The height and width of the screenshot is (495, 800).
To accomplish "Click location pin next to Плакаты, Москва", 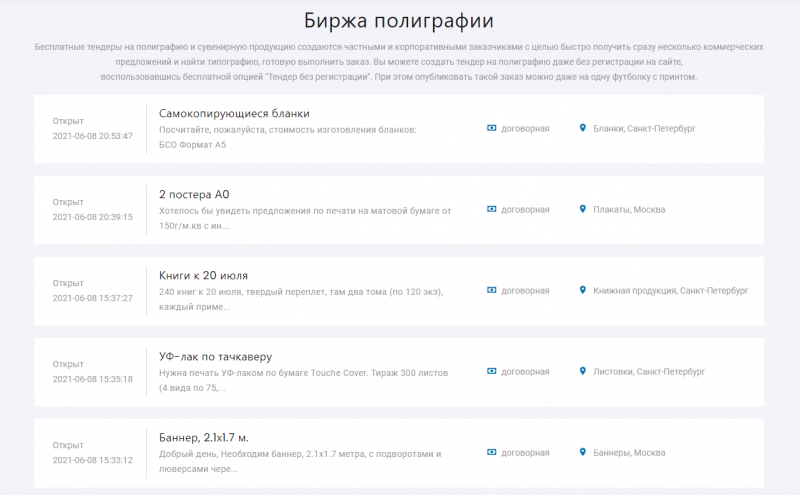I will pos(582,210).
